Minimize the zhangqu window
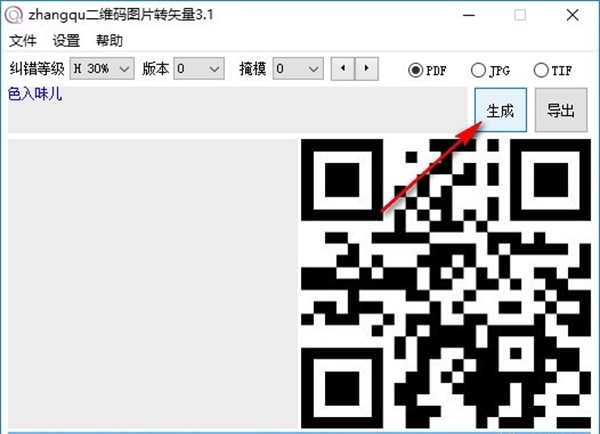Screen dimensions: 600x434 pos(469,15)
